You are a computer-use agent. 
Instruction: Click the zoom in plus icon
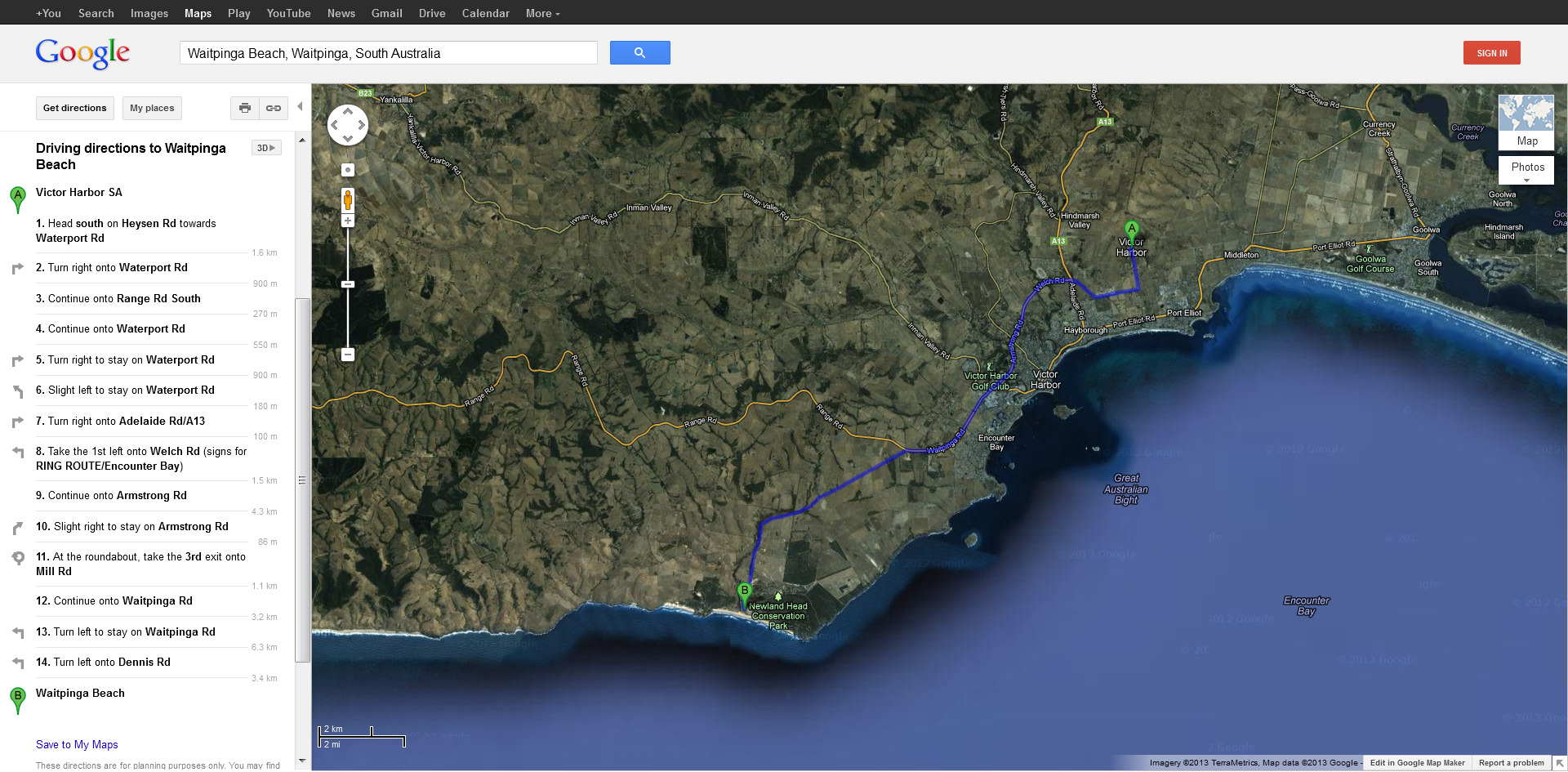(347, 219)
